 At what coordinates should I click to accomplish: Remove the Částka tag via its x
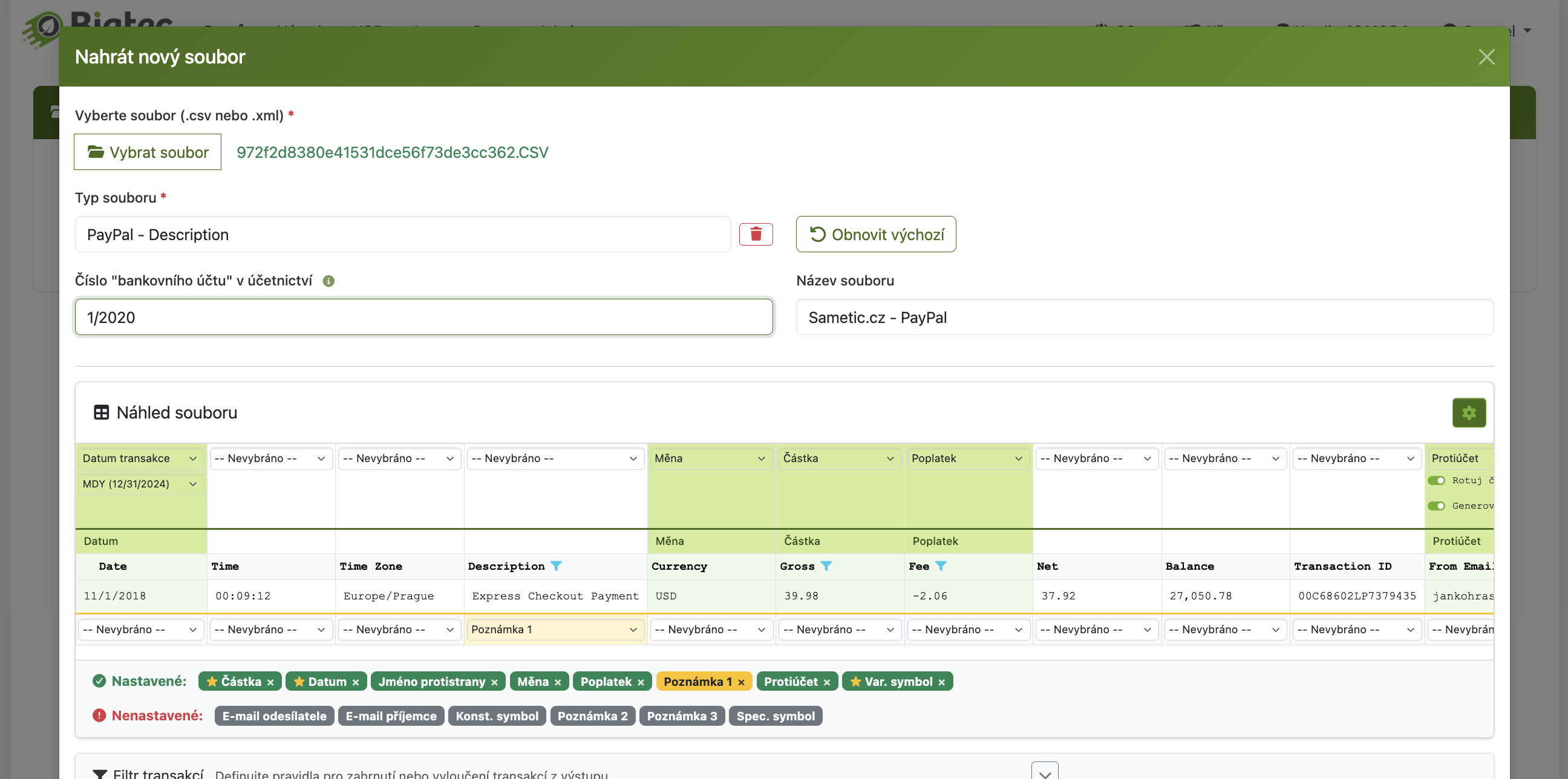pyautogui.click(x=270, y=682)
